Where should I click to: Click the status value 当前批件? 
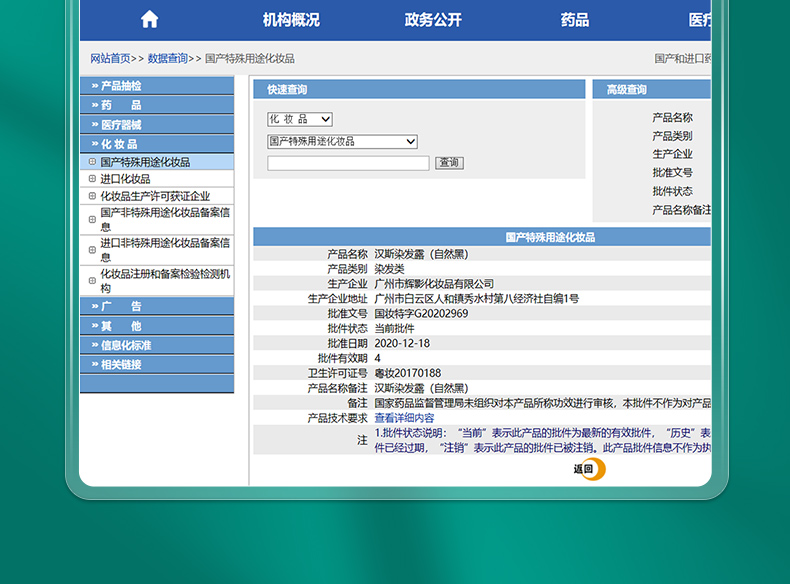tap(394, 329)
